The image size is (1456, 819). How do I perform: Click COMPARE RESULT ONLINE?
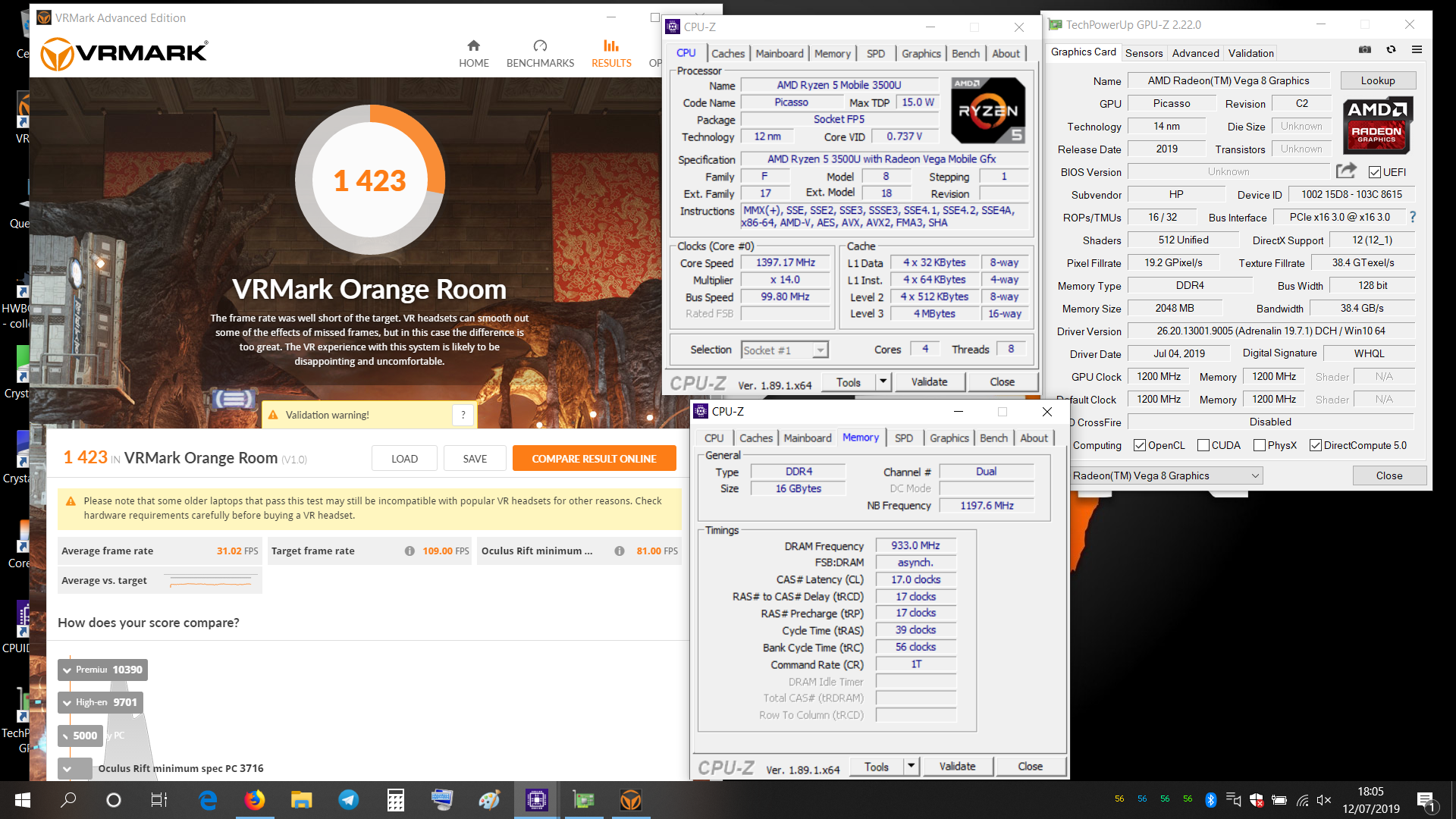click(x=594, y=458)
